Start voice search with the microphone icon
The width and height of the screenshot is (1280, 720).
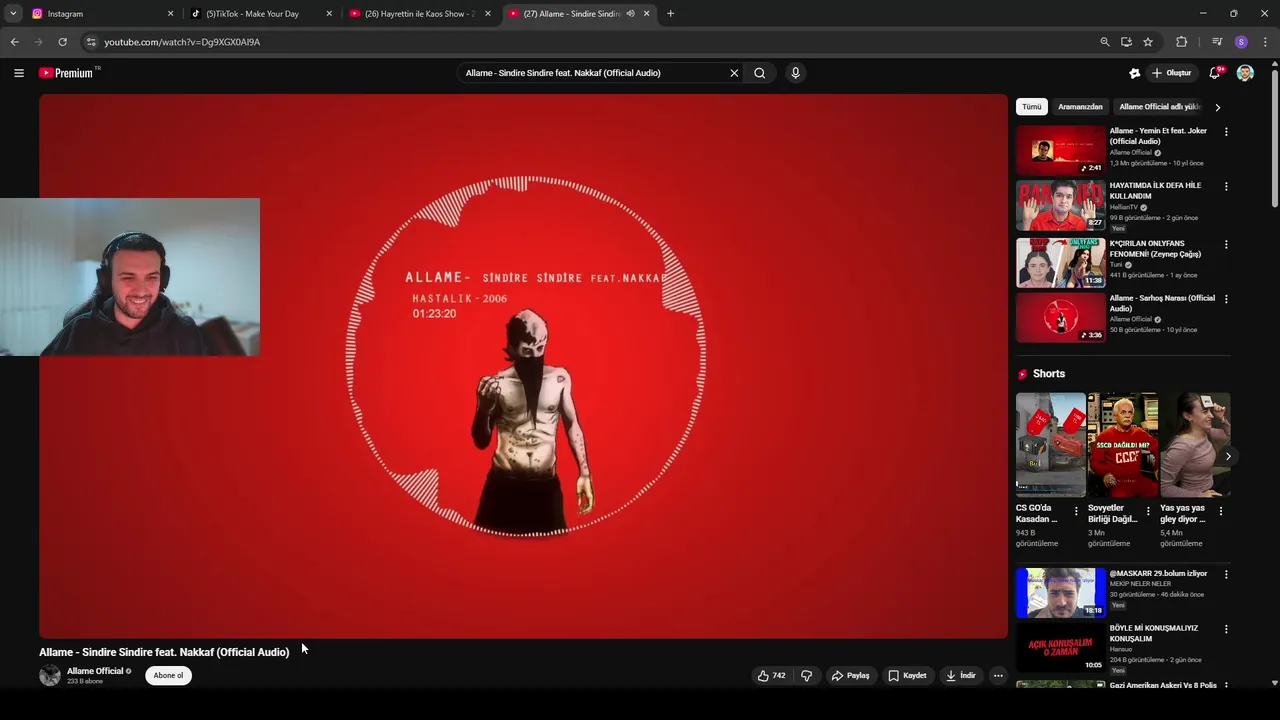(795, 73)
